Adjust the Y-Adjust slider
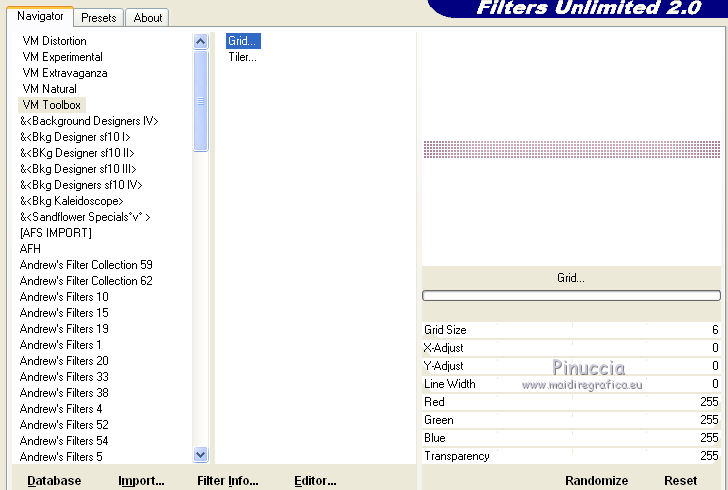This screenshot has height=490, width=728. click(572, 366)
